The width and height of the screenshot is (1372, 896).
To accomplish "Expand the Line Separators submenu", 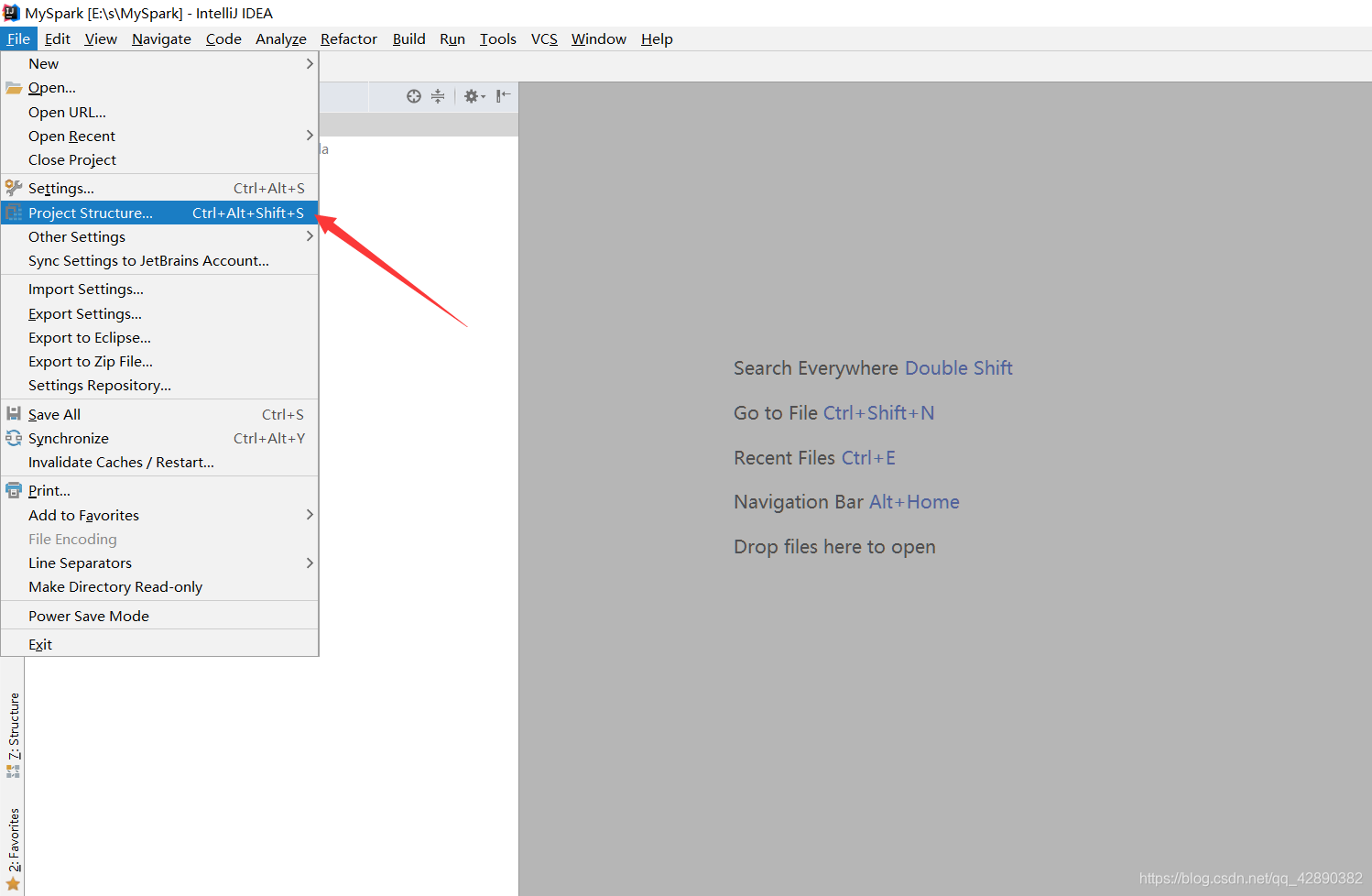I will pos(159,563).
